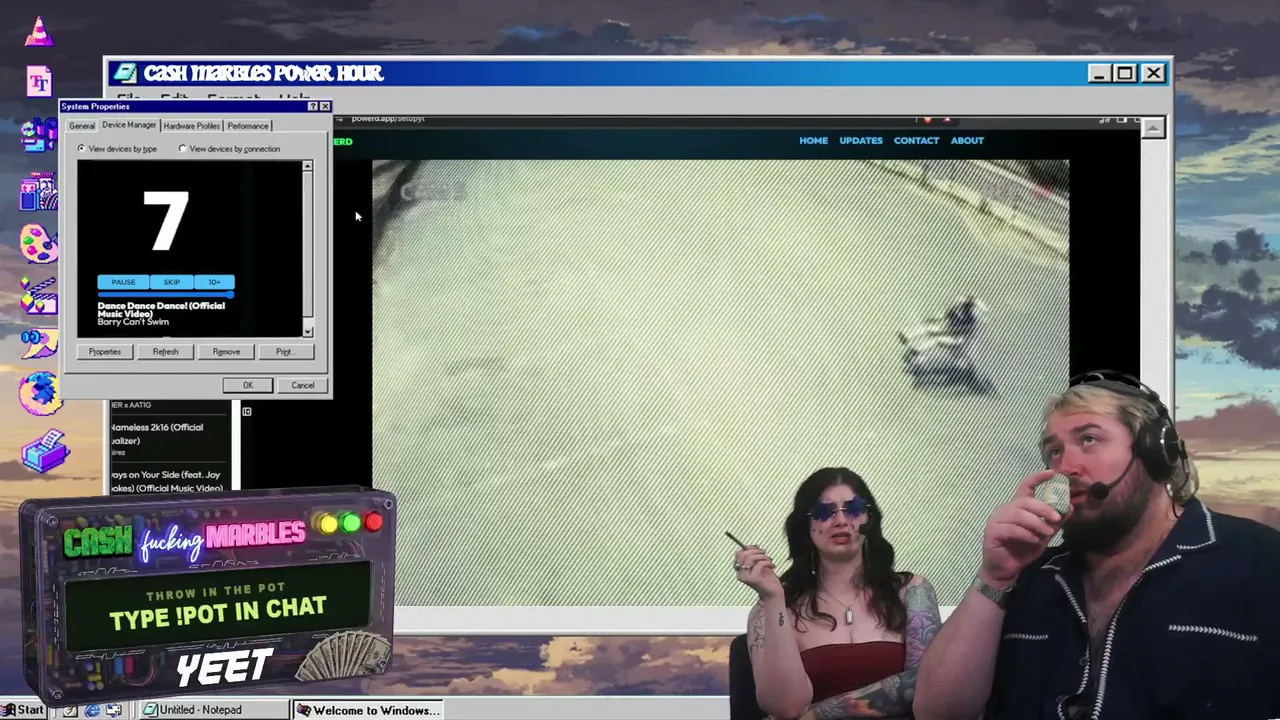
Task: Click the music video playing in the browser
Action: (720, 384)
